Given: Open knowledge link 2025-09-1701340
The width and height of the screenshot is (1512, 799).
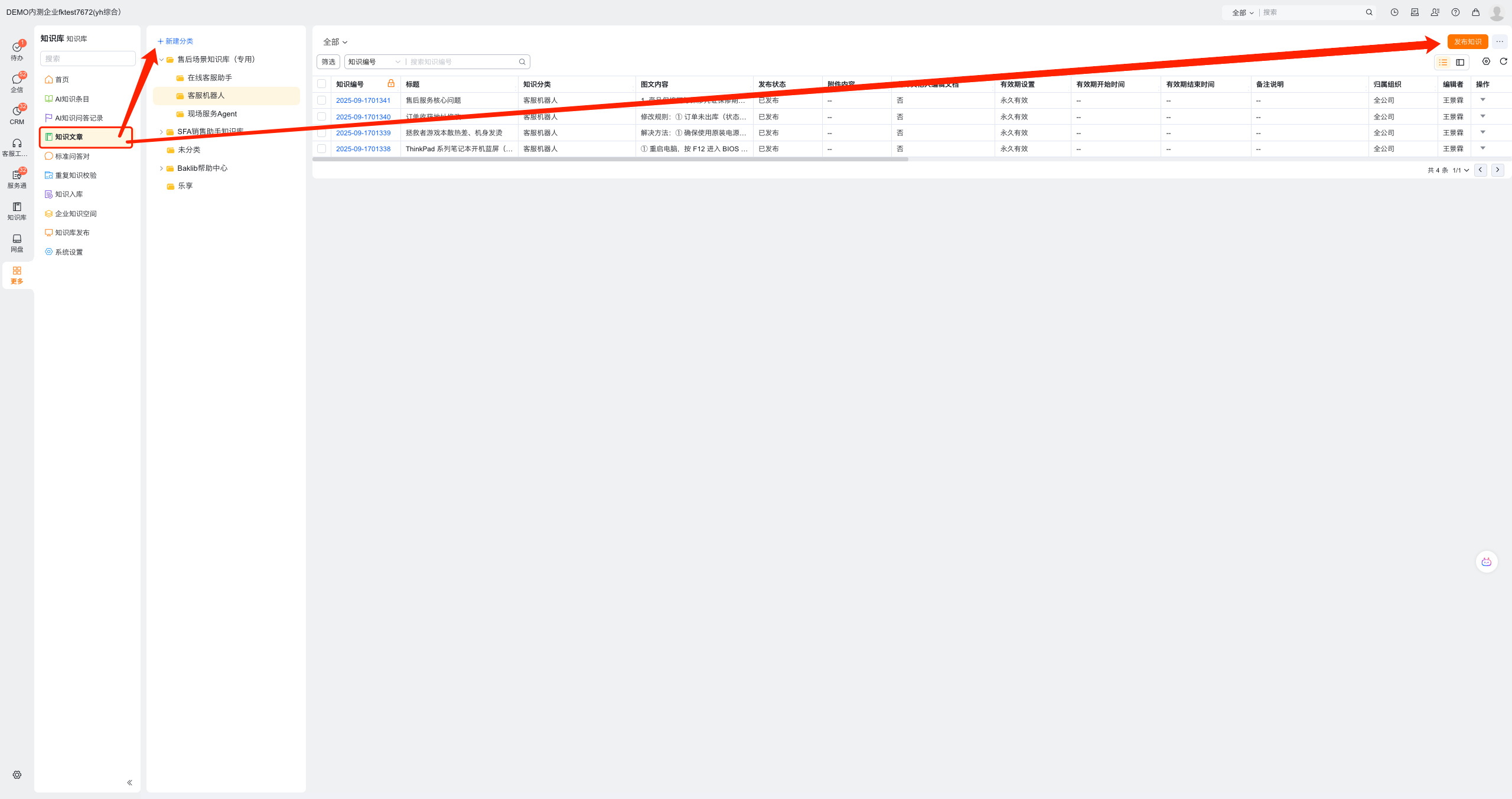Looking at the screenshot, I should click(363, 117).
